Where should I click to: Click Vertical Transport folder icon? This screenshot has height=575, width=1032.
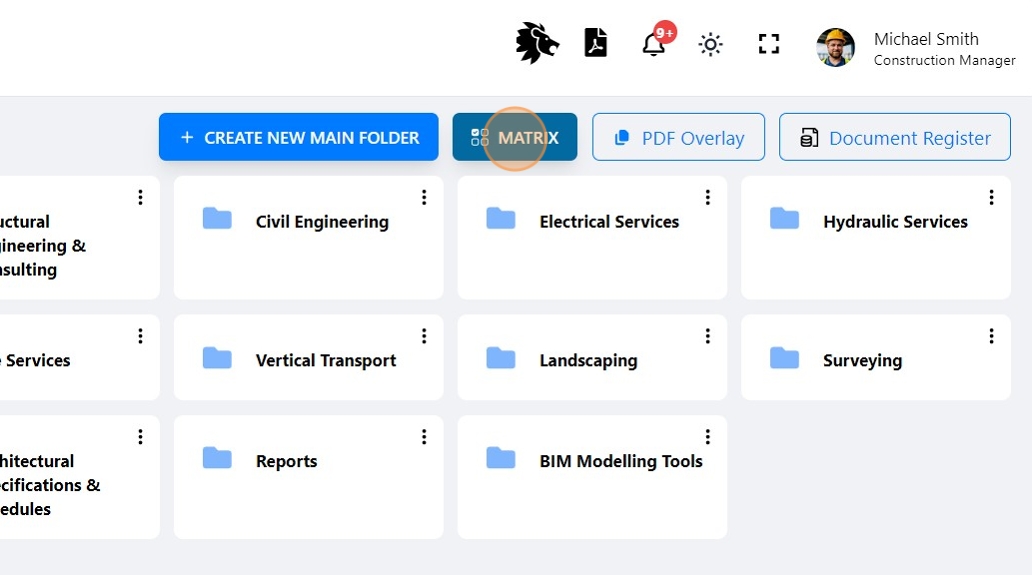217,357
